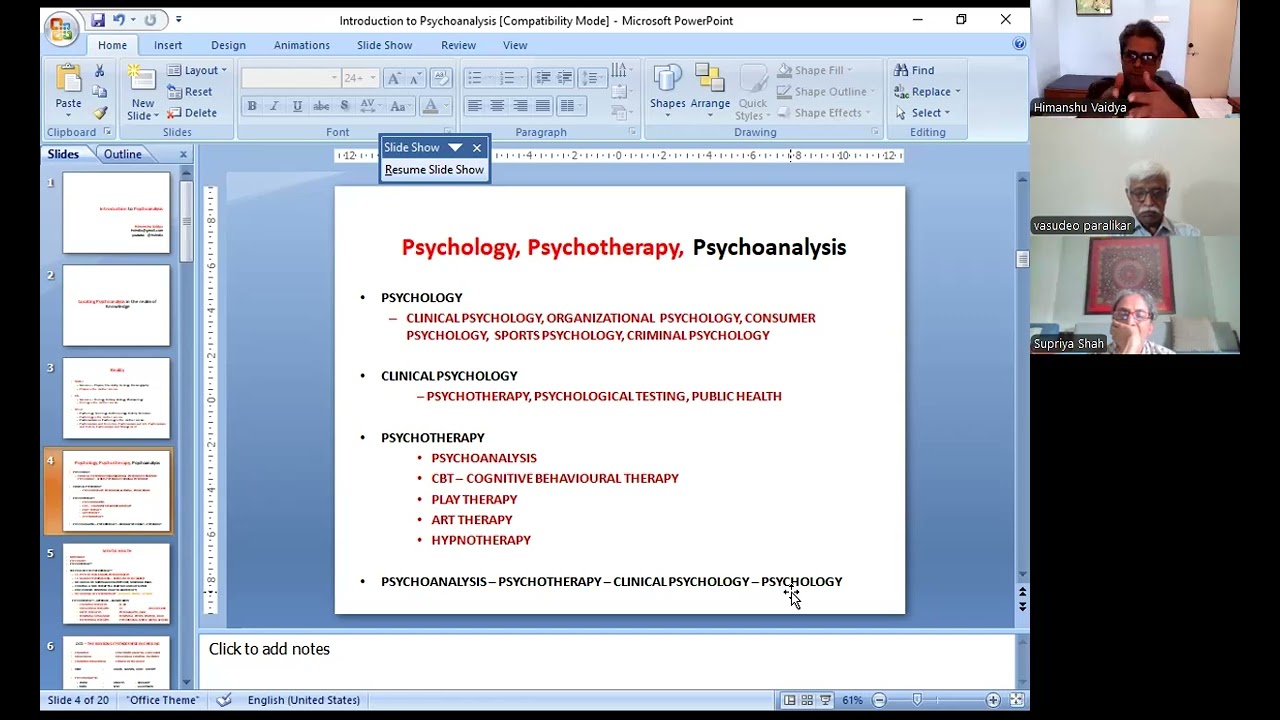Click the Paste clipboard icon

click(x=68, y=78)
